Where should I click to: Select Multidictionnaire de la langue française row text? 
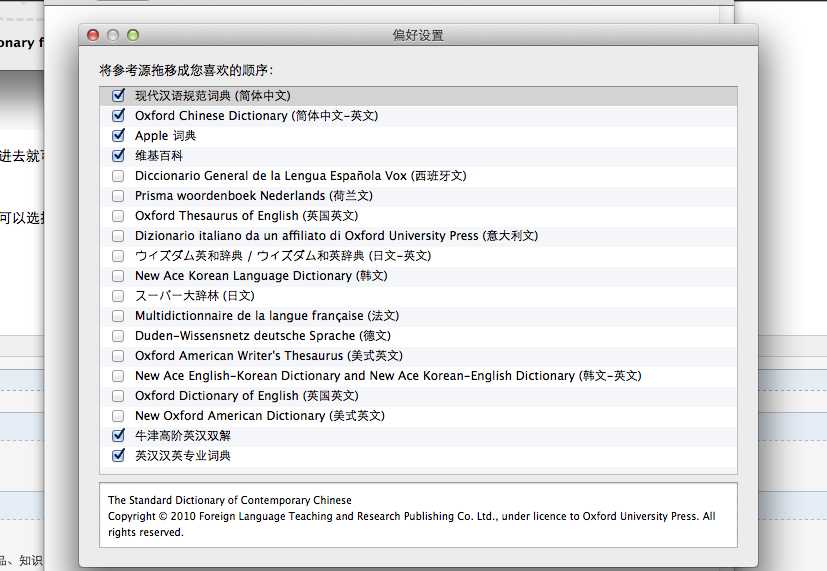coord(267,316)
